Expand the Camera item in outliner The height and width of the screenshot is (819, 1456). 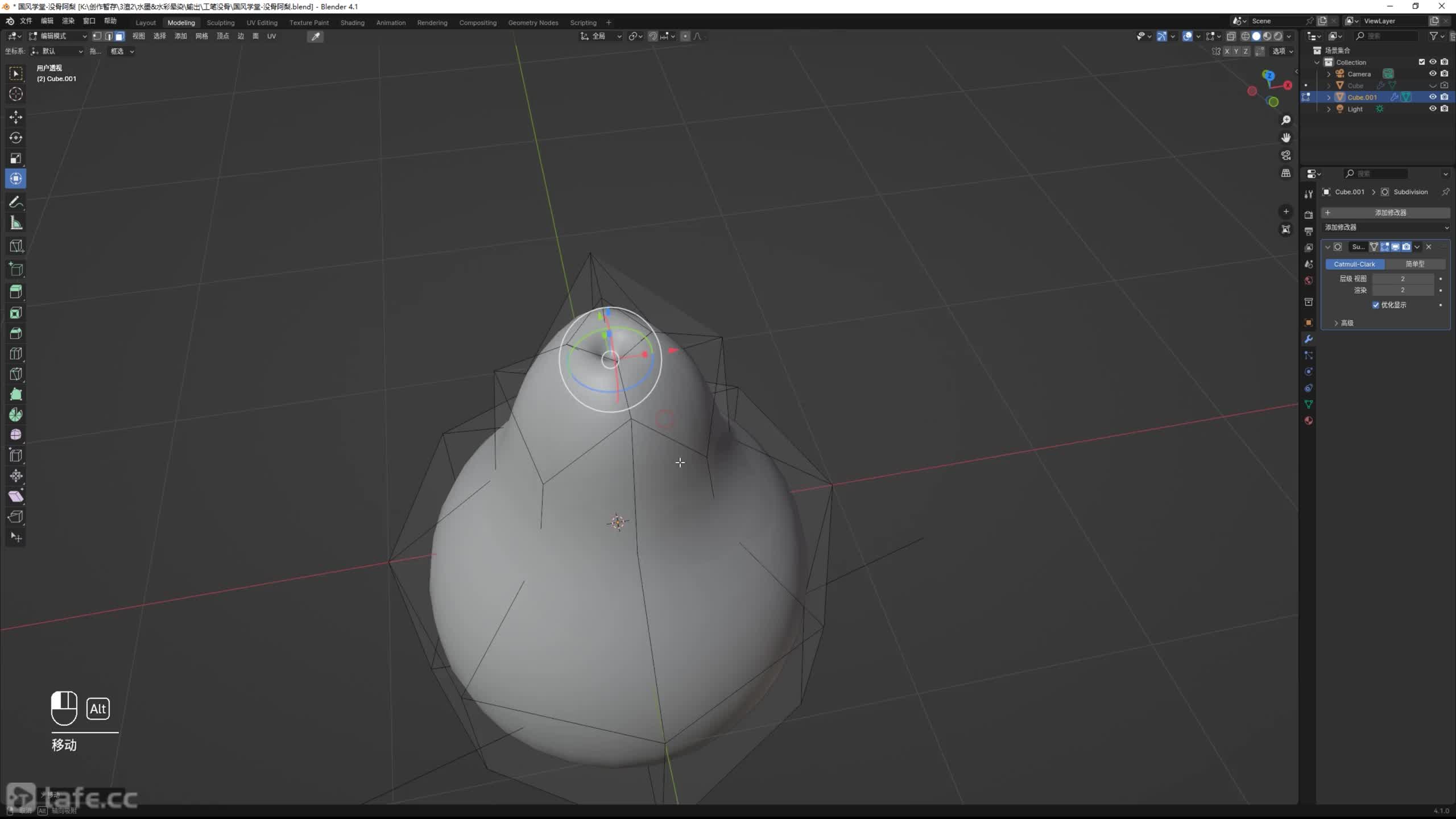(x=1329, y=74)
